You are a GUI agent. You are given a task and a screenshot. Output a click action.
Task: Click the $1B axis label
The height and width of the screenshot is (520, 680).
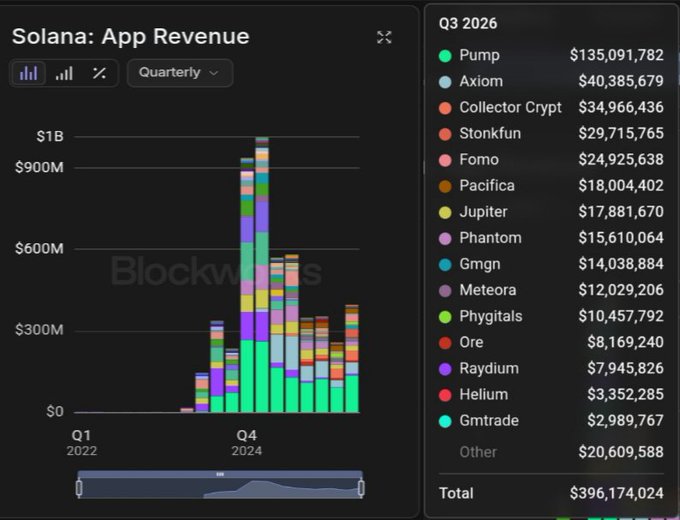(50, 137)
